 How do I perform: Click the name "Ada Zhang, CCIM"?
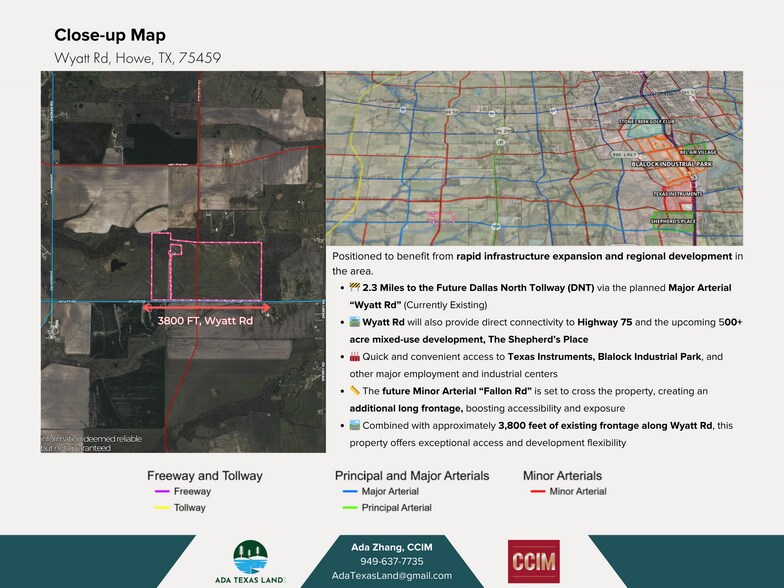coord(392,547)
